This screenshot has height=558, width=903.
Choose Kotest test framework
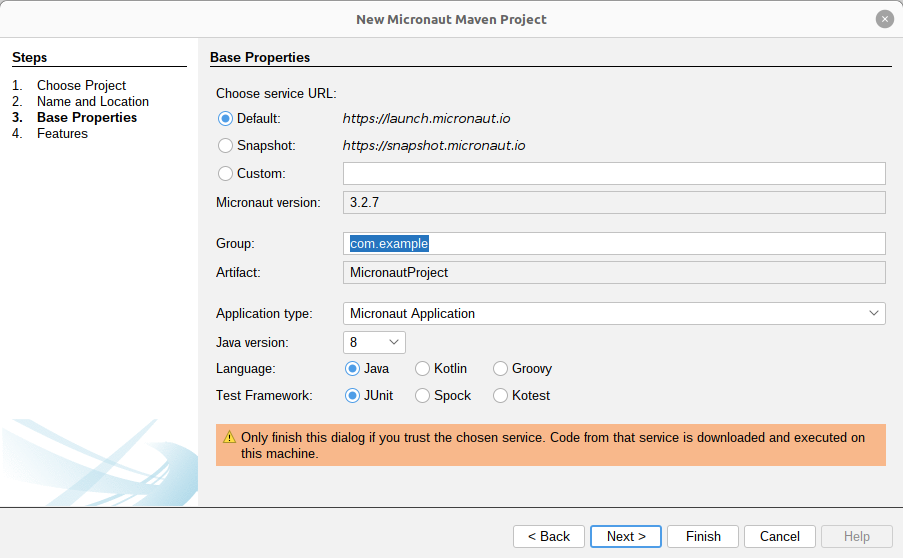point(500,396)
